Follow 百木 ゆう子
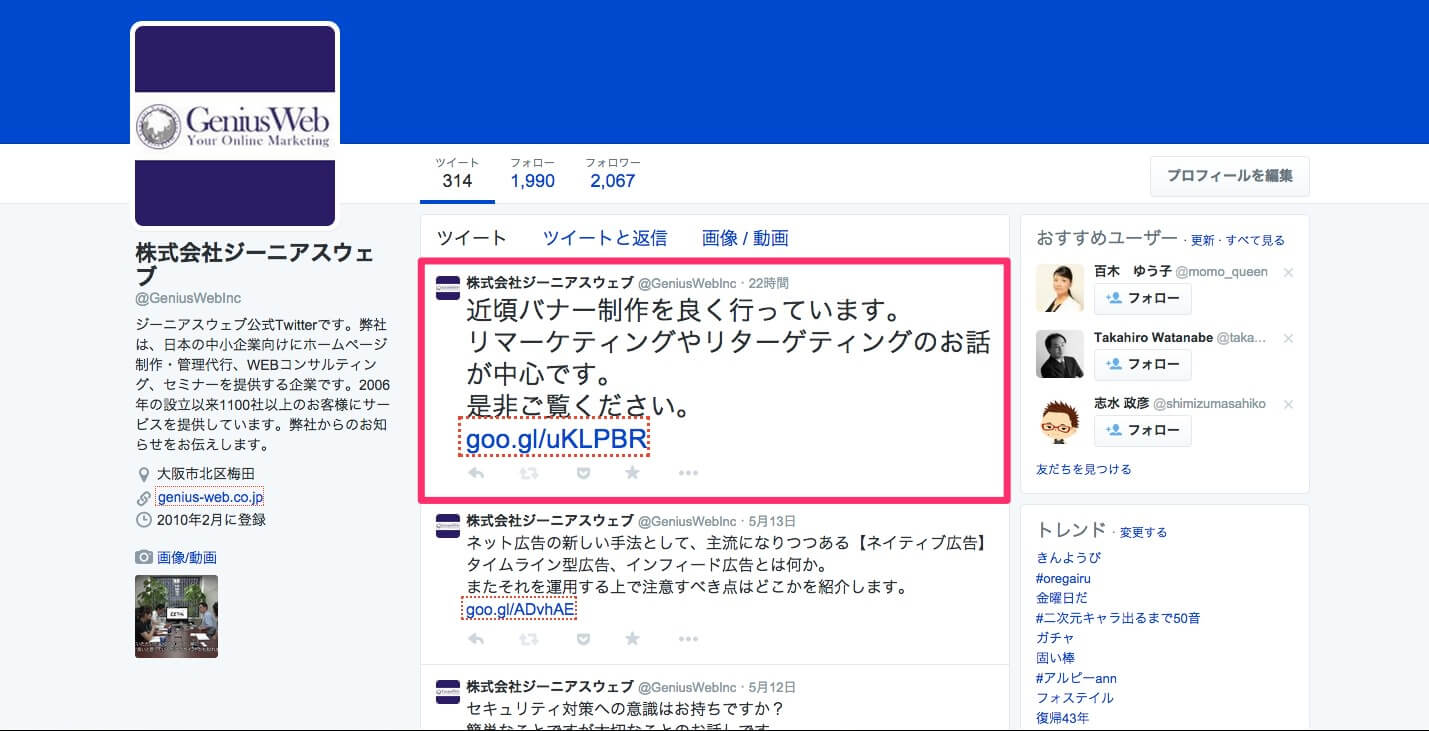 tap(1143, 298)
